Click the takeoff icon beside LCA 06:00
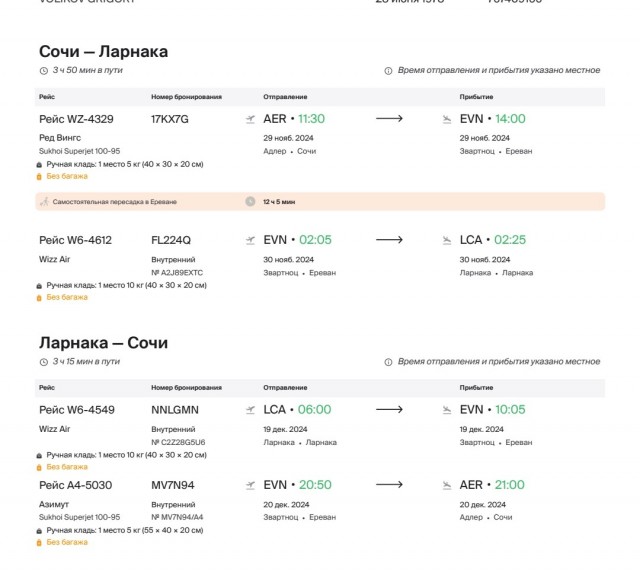 click(250, 410)
